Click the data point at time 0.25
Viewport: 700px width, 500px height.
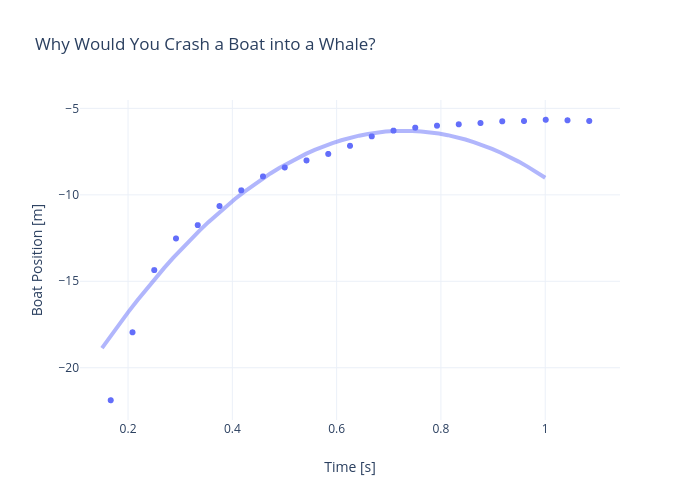154,270
